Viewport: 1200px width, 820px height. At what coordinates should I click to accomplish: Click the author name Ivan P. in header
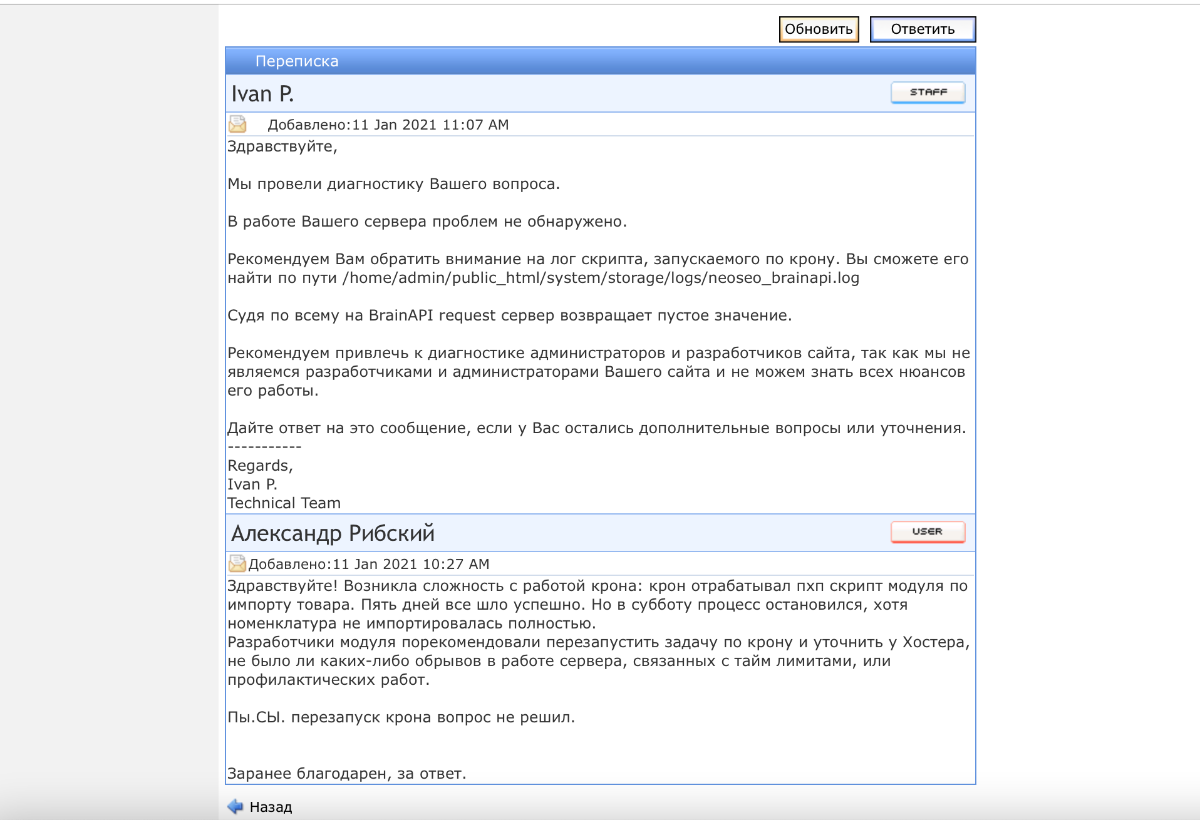pyautogui.click(x=263, y=94)
